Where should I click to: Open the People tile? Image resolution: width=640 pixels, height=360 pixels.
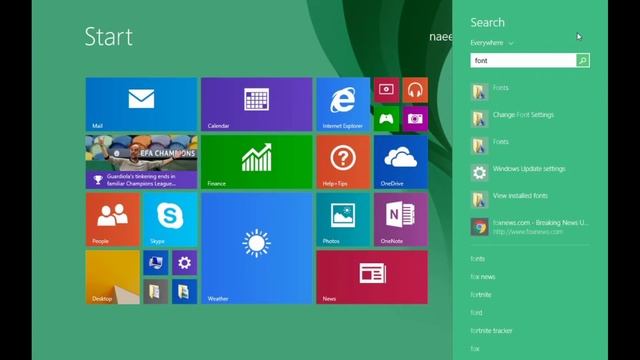click(113, 220)
